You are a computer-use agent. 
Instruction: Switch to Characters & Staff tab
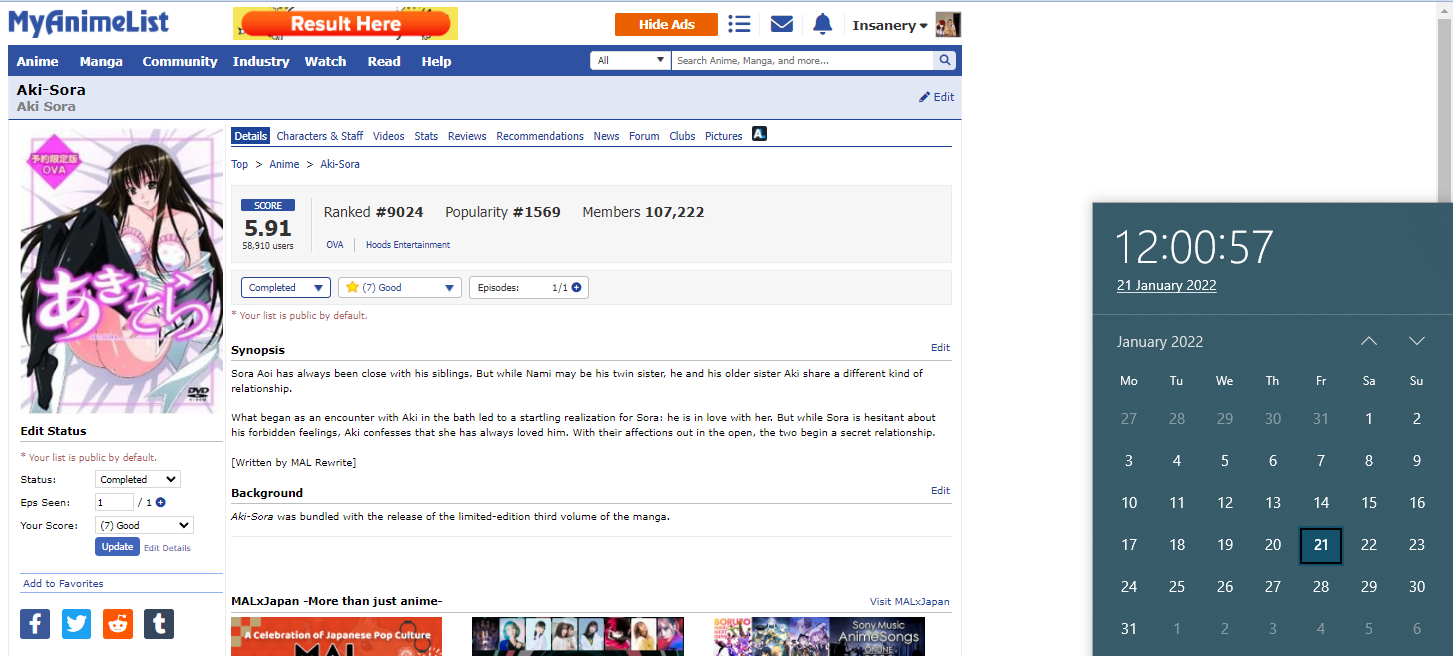320,136
